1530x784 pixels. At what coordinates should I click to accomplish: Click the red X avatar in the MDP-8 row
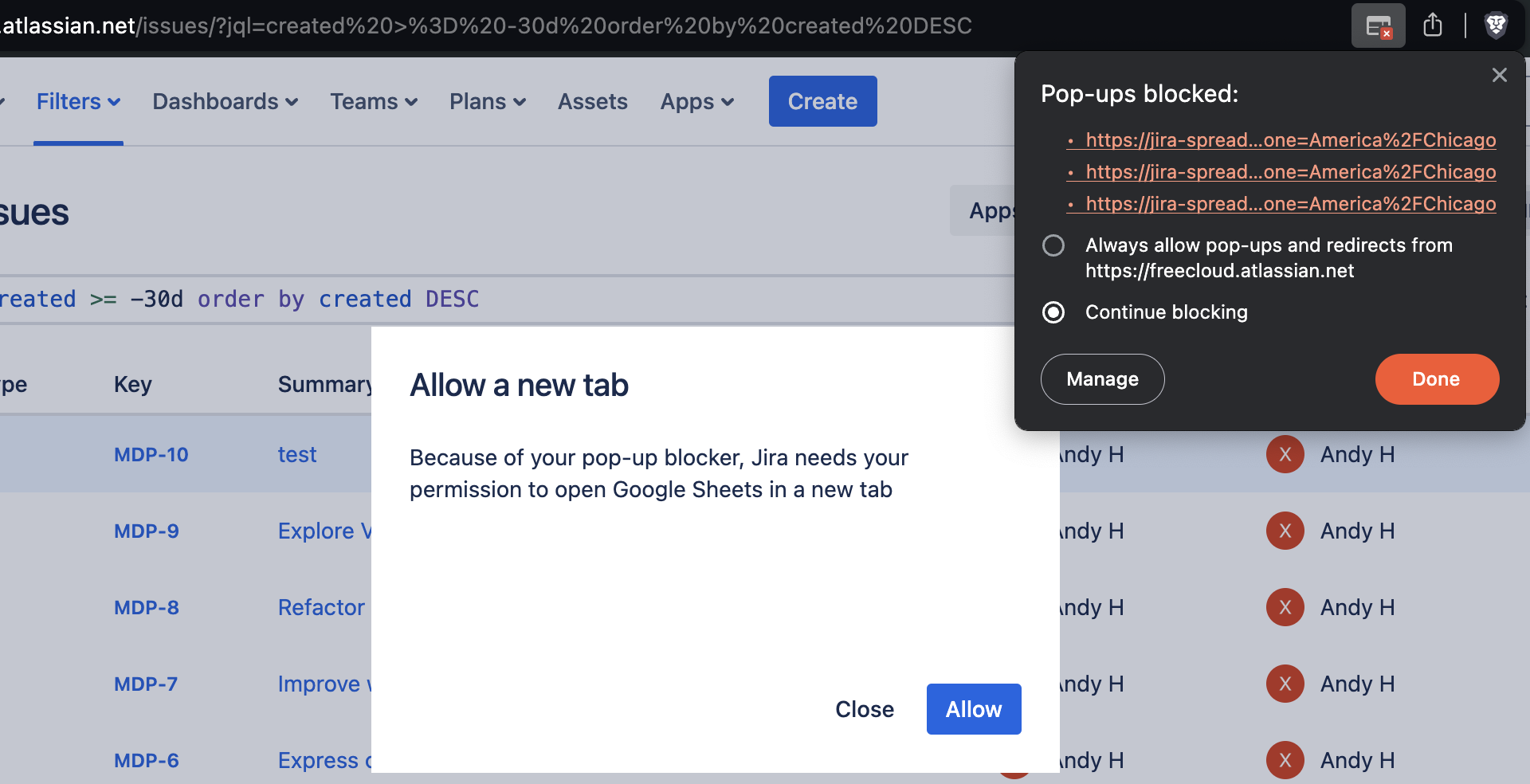(x=1285, y=608)
